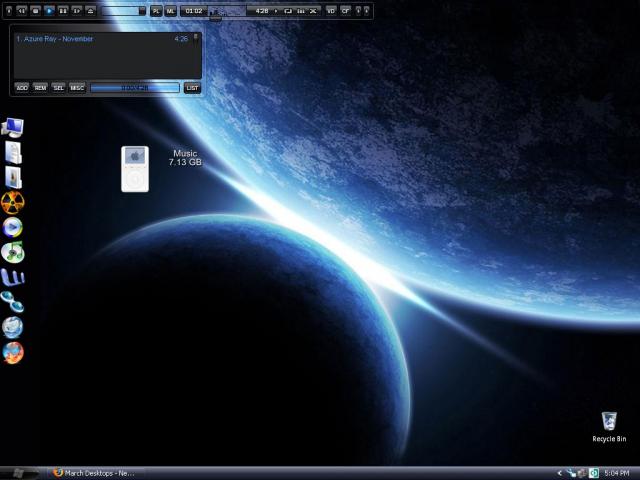The height and width of the screenshot is (480, 640).
Task: Open My Computer dock icon
Action: coord(13,128)
